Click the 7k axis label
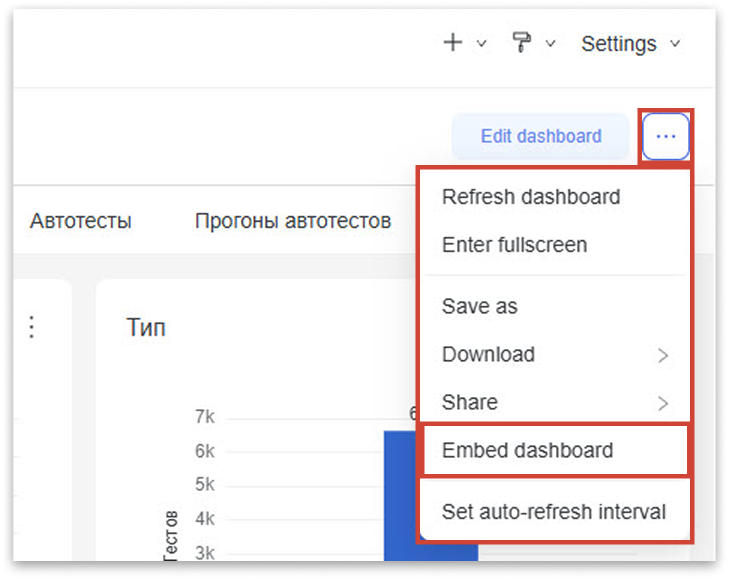 pyautogui.click(x=205, y=416)
